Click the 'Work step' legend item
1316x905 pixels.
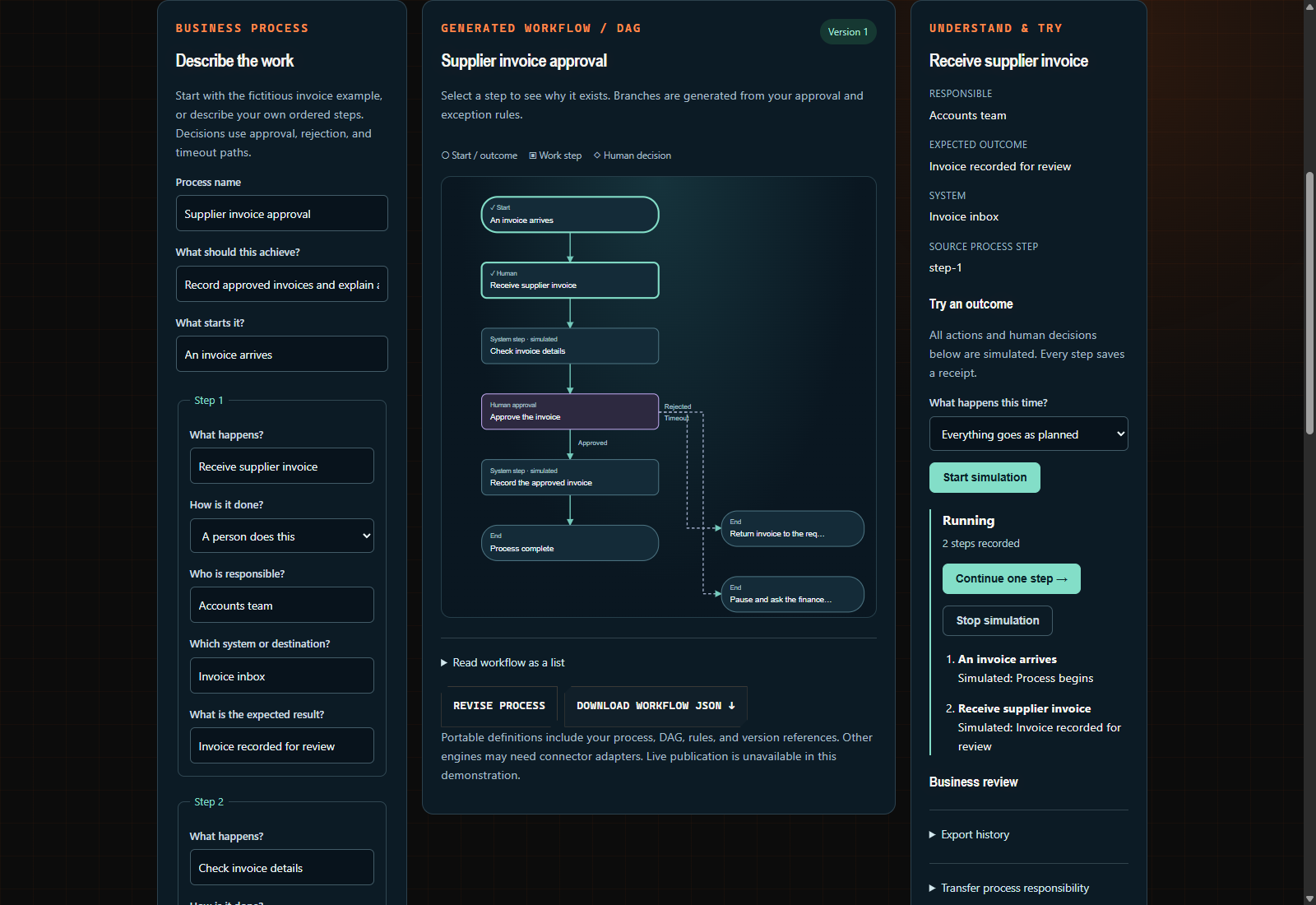coord(555,155)
